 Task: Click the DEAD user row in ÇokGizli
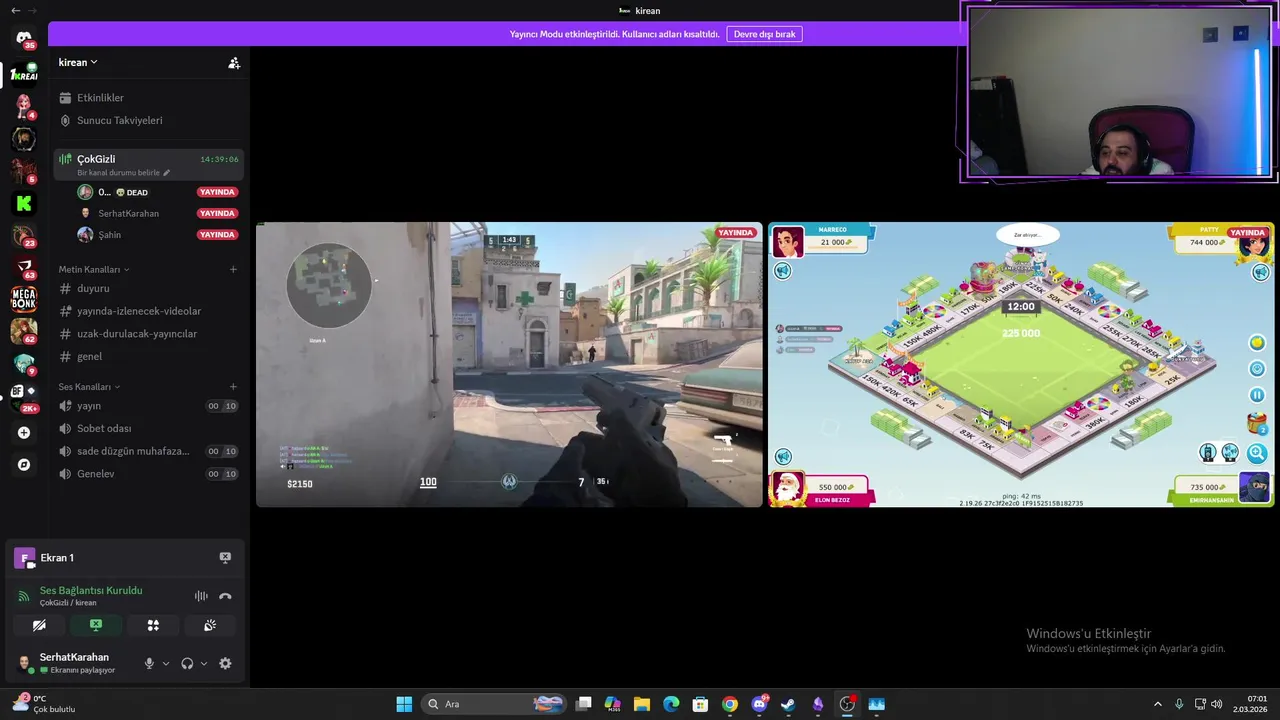[x=158, y=192]
